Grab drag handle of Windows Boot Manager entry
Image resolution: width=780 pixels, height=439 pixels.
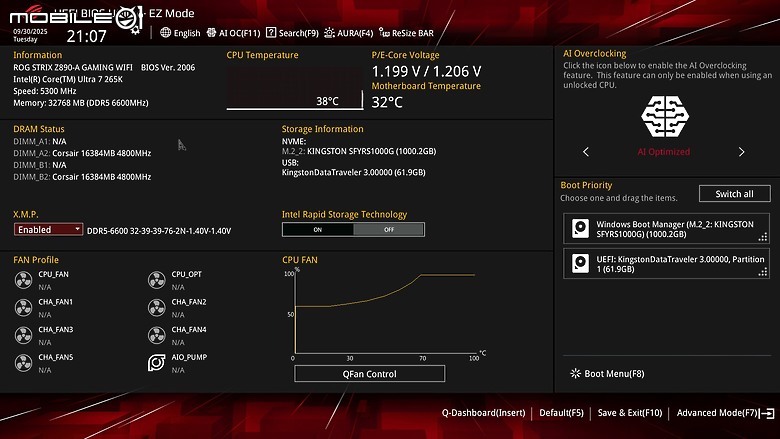[x=763, y=237]
